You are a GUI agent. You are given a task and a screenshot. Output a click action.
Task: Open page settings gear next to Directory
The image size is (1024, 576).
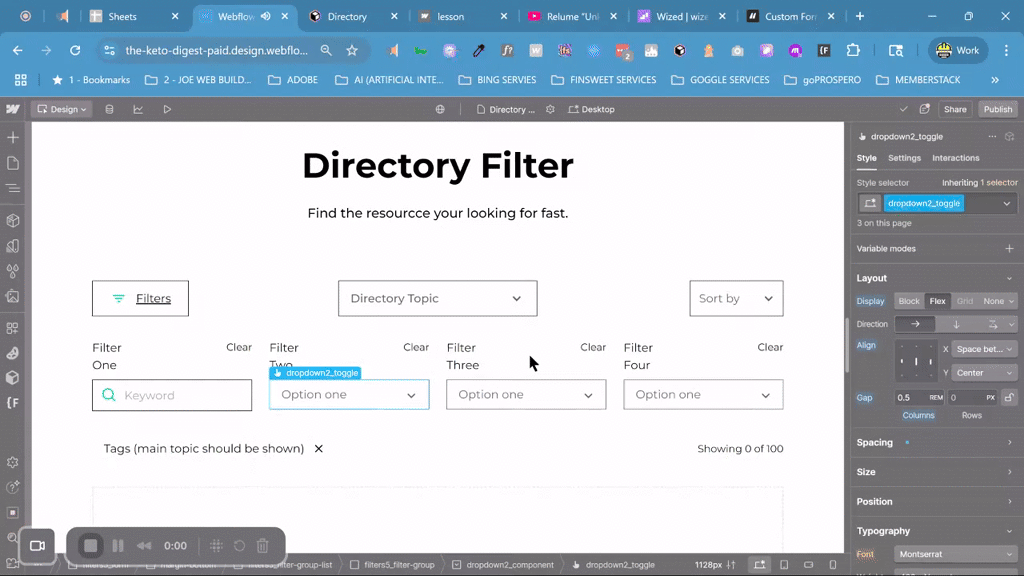[550, 109]
